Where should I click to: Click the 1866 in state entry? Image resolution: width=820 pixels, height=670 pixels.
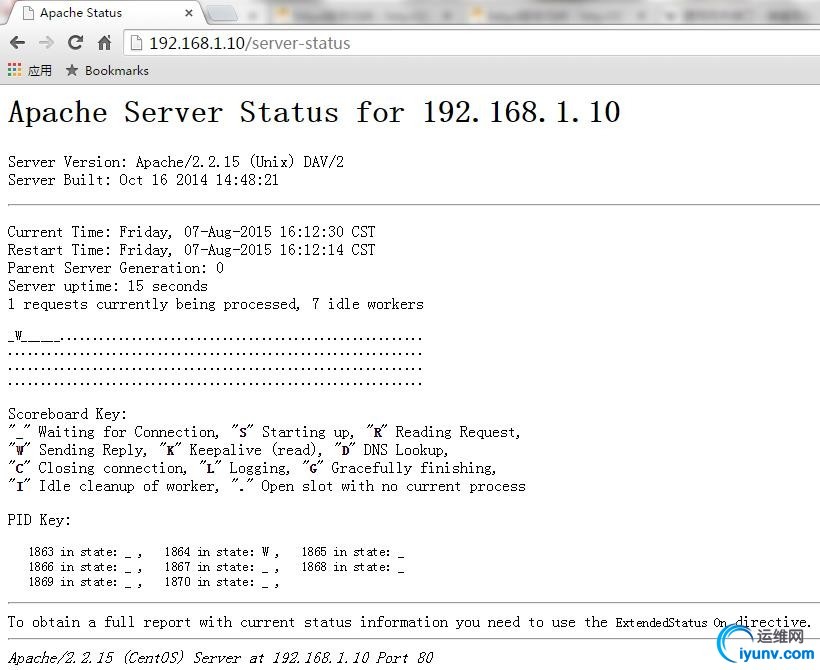[85, 567]
